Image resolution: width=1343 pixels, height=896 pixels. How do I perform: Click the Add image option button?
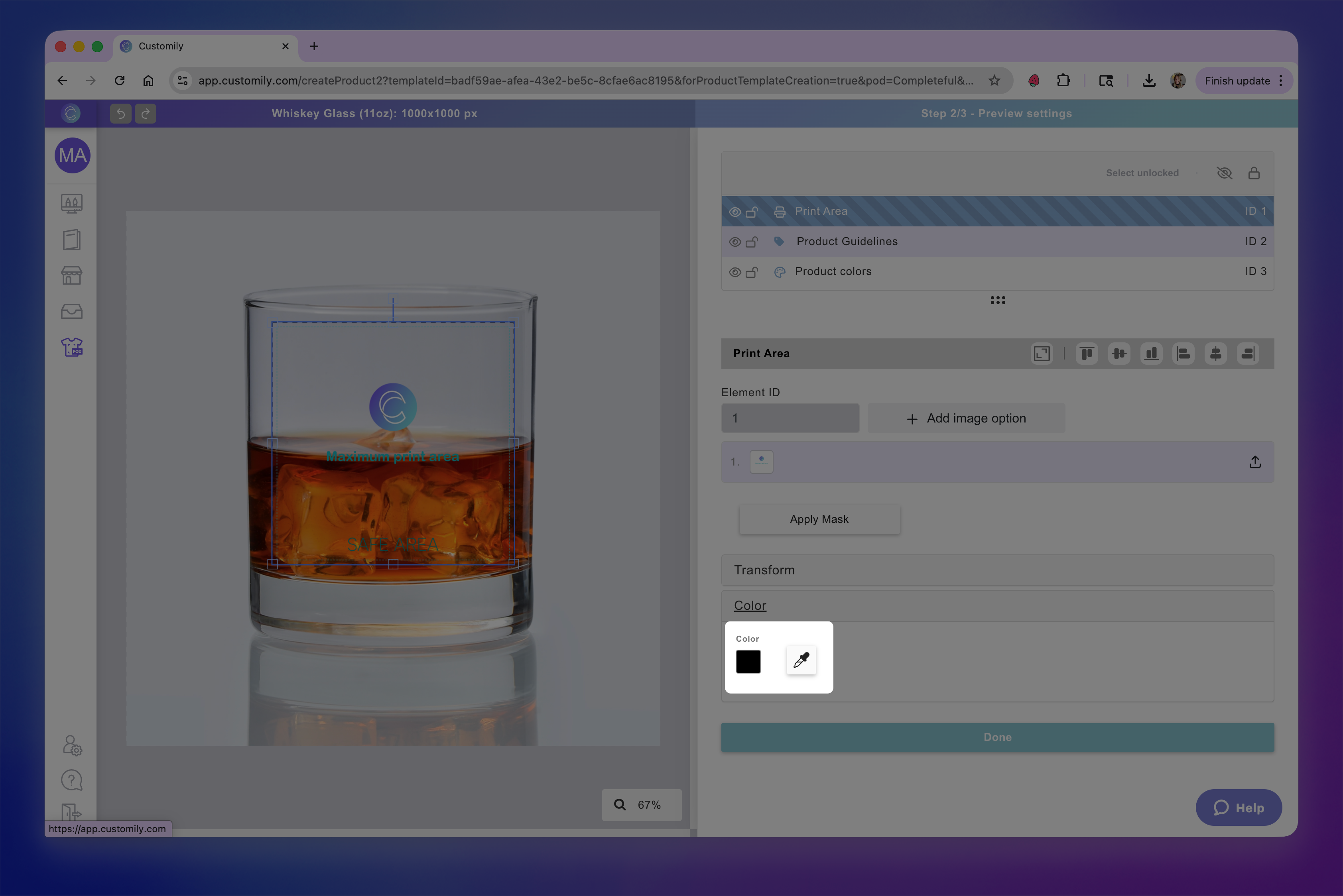(x=966, y=418)
